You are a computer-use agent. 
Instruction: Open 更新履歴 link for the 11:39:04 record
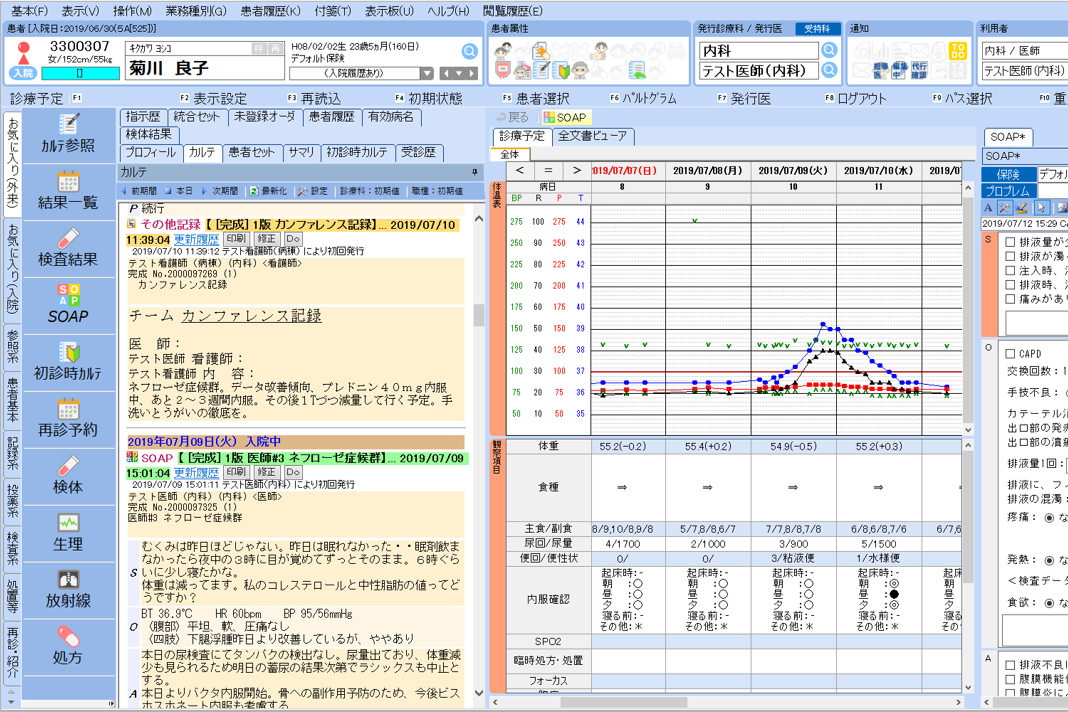click(196, 240)
